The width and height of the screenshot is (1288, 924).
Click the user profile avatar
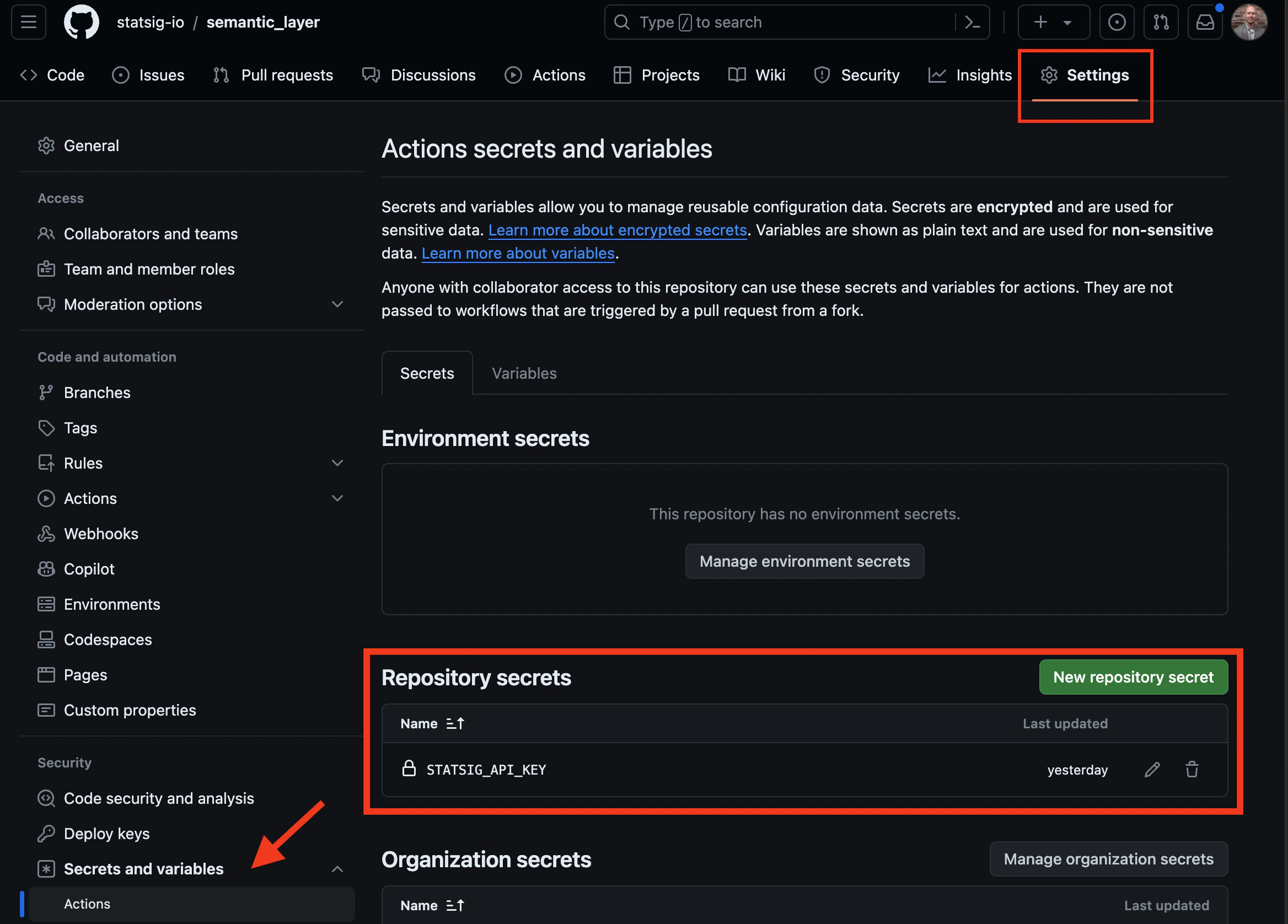click(x=1248, y=22)
